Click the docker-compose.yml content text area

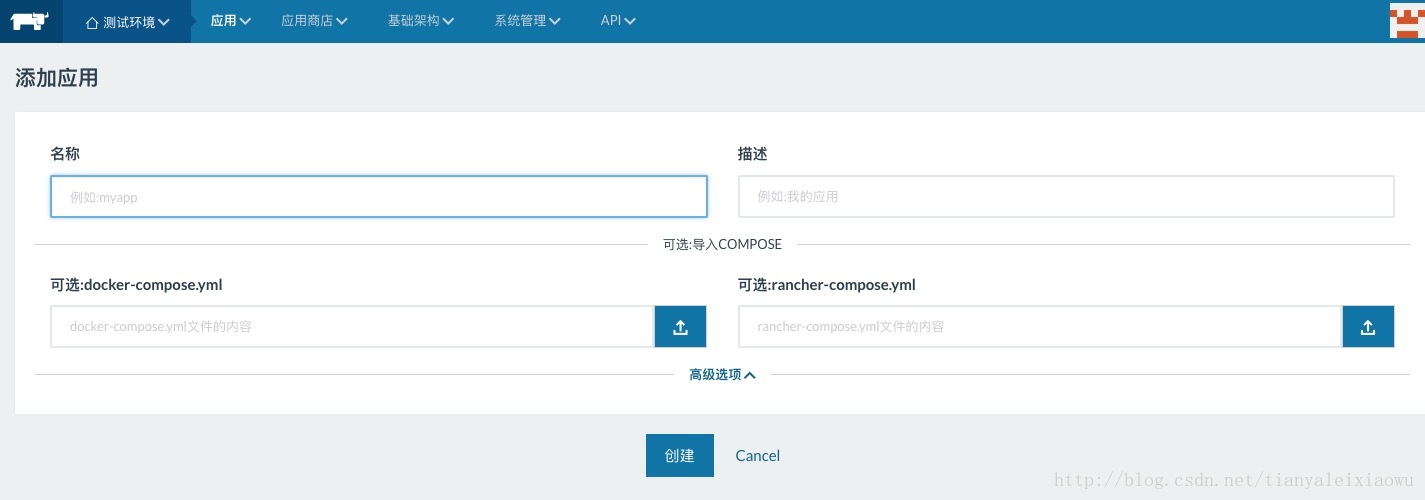click(353, 327)
